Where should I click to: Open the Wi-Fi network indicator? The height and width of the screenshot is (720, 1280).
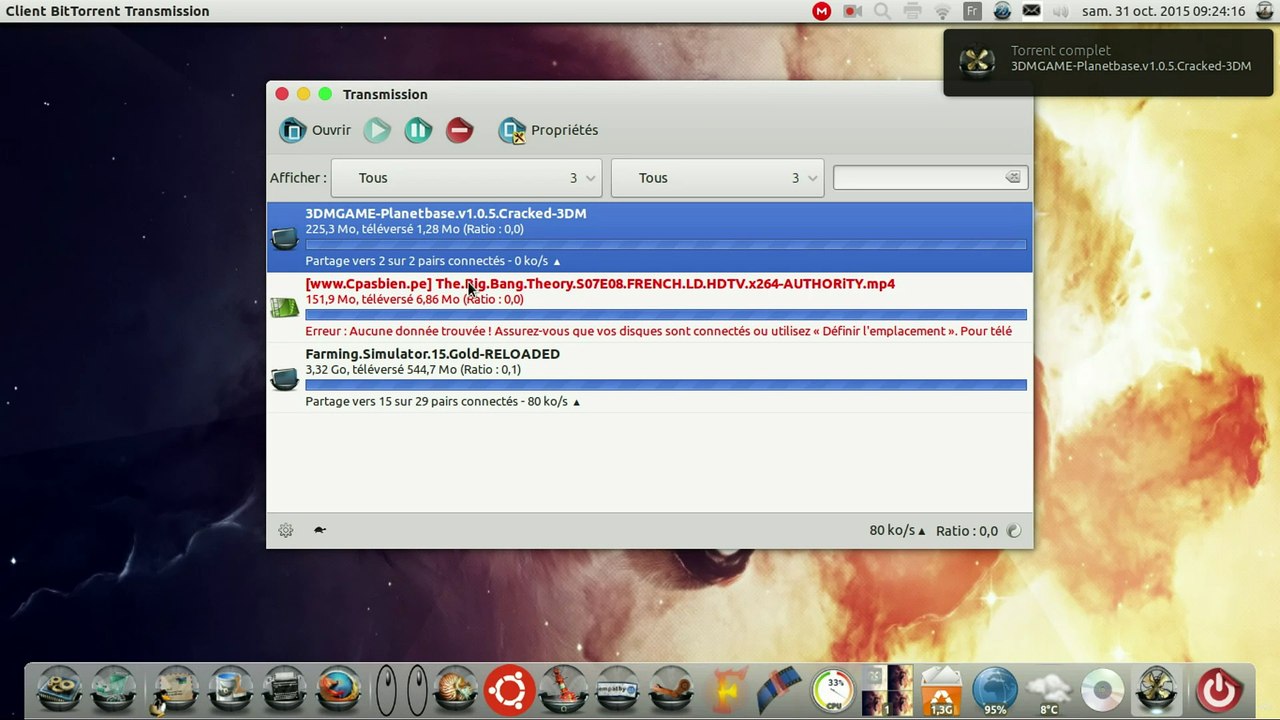[942, 11]
